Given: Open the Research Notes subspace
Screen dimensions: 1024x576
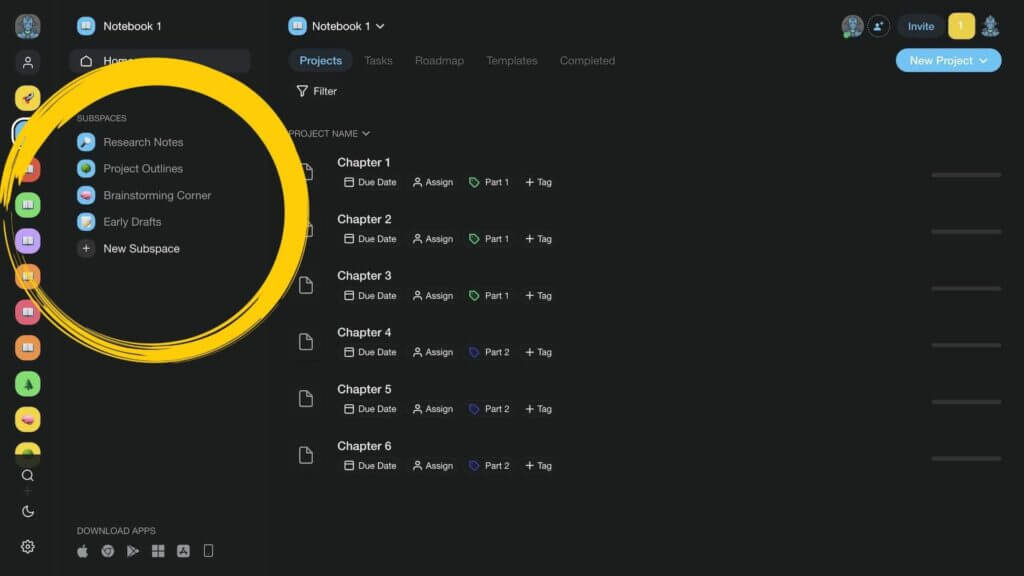Looking at the screenshot, I should 143,142.
